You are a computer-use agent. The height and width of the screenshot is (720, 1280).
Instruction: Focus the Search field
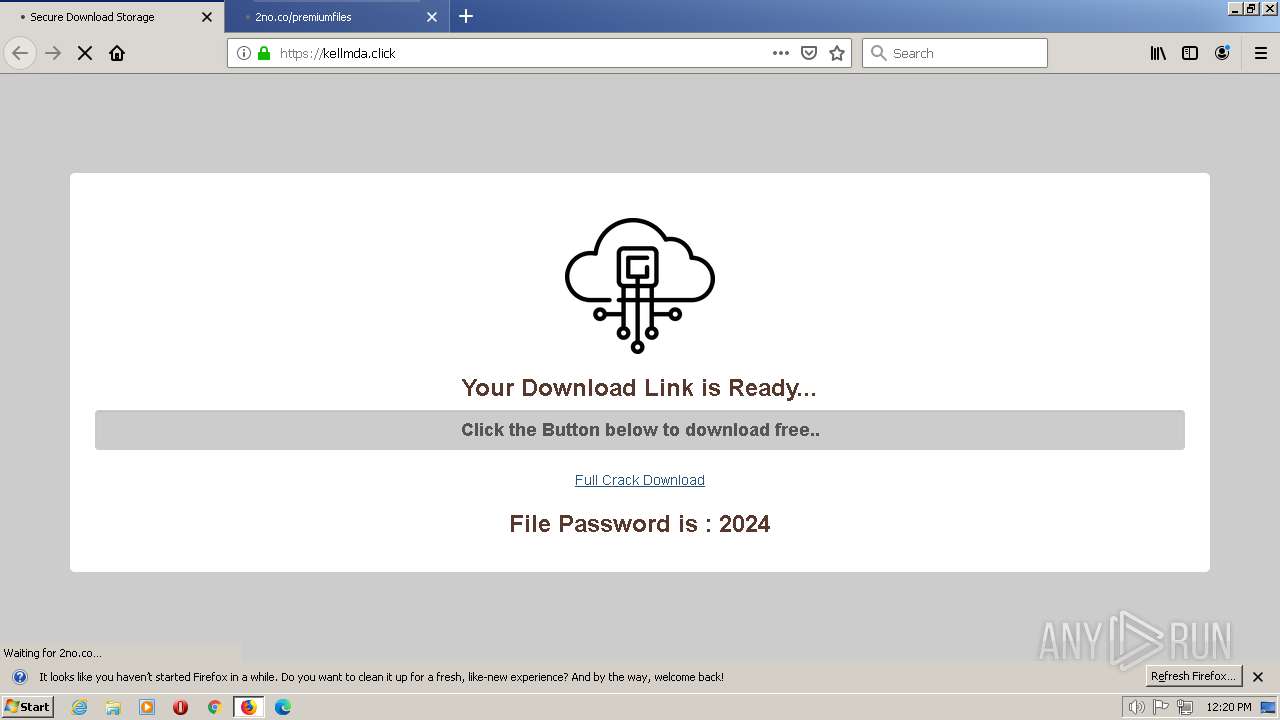(x=955, y=53)
